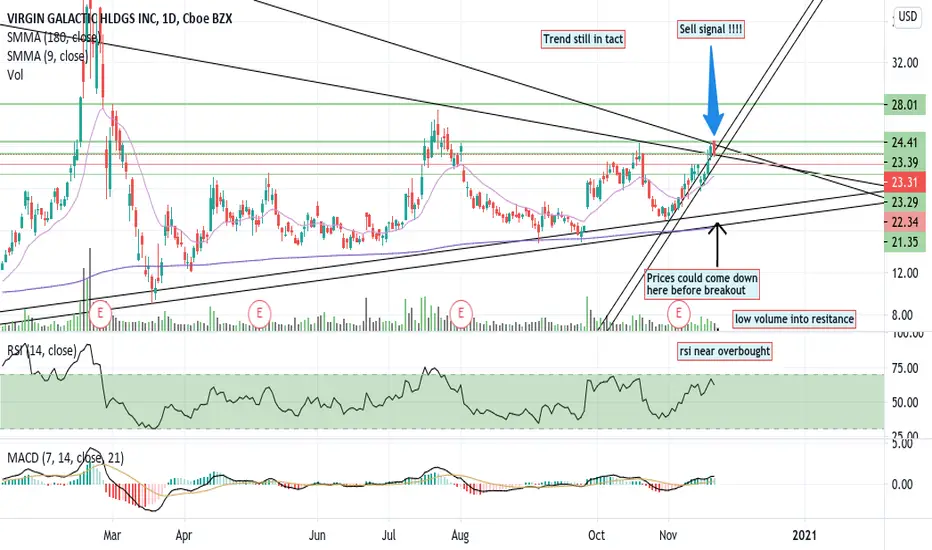Select the RSI (14, close) indicator legend
This screenshot has width=932, height=550.
click(x=42, y=351)
